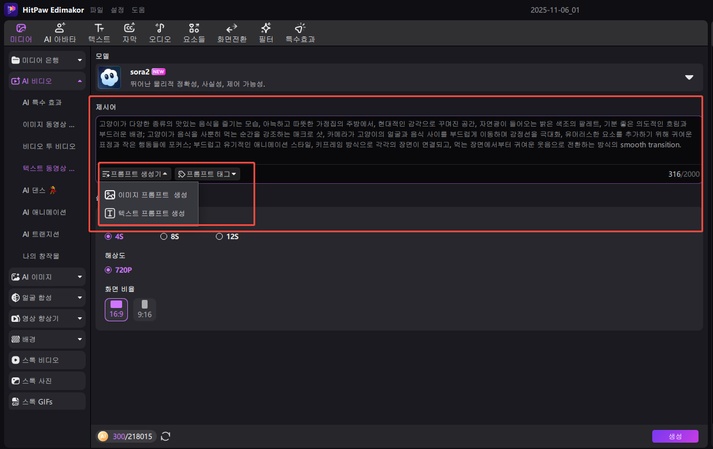Open 스톡 비디오 stock video section

click(x=47, y=360)
